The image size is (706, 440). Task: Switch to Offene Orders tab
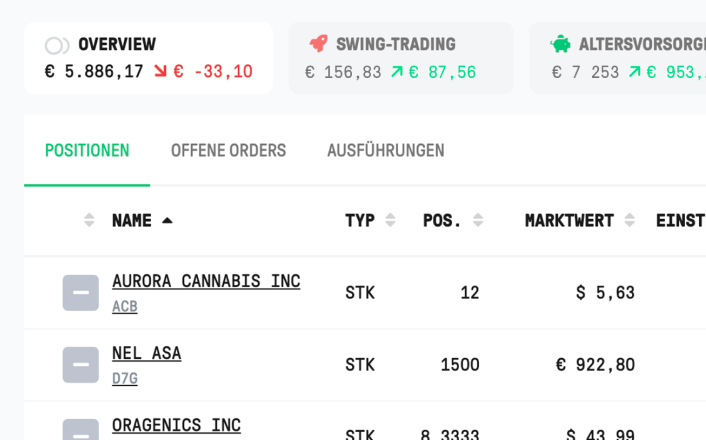click(x=228, y=150)
